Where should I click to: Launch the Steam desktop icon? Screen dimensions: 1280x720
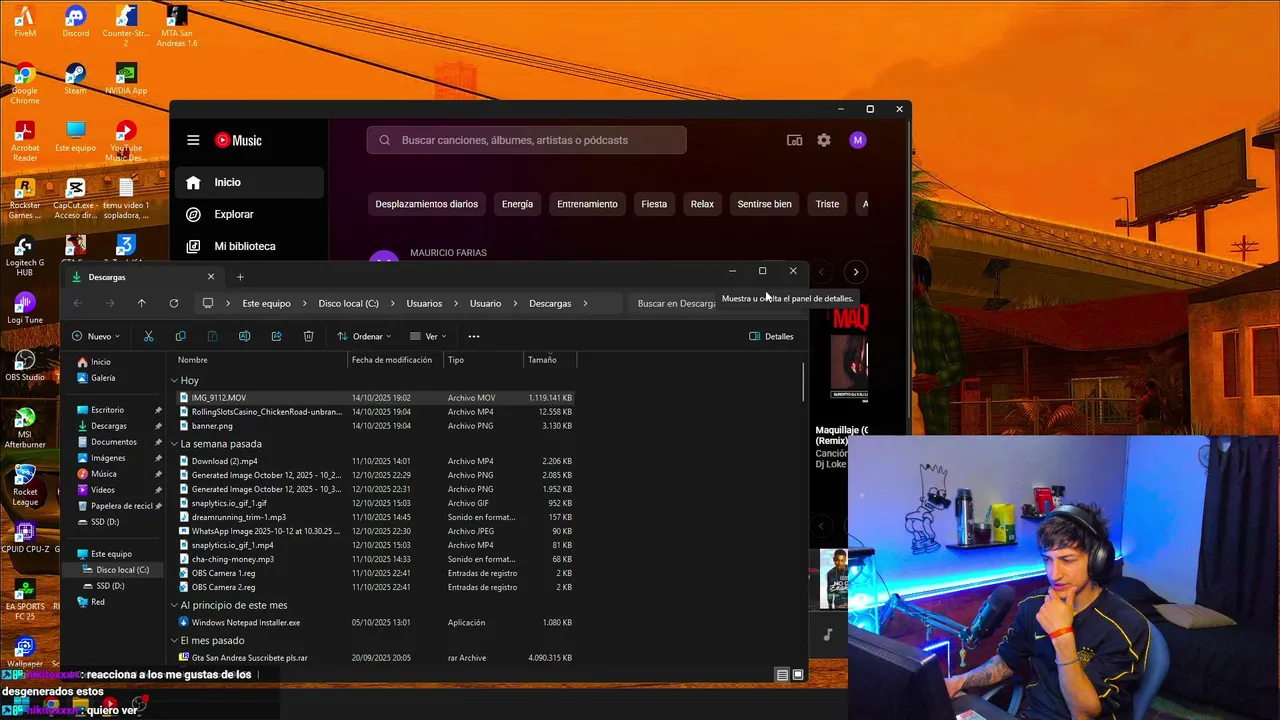tap(75, 79)
